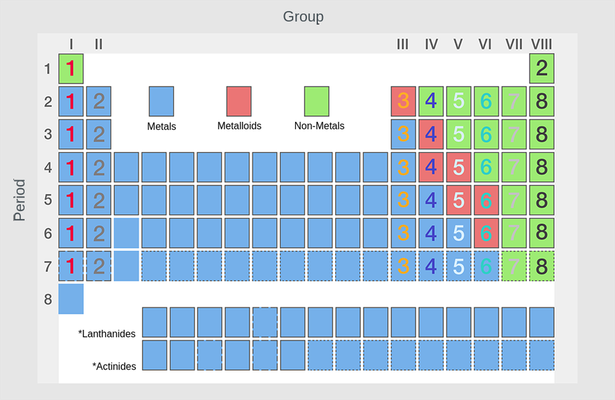The height and width of the screenshot is (400, 615).
Task: Select the green cell numbered 2 in period 1
Action: coord(541,69)
